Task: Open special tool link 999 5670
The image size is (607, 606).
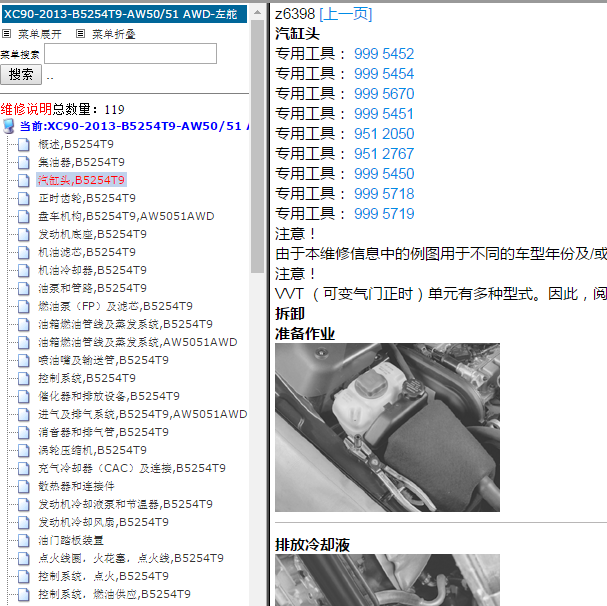Action: pos(384,94)
